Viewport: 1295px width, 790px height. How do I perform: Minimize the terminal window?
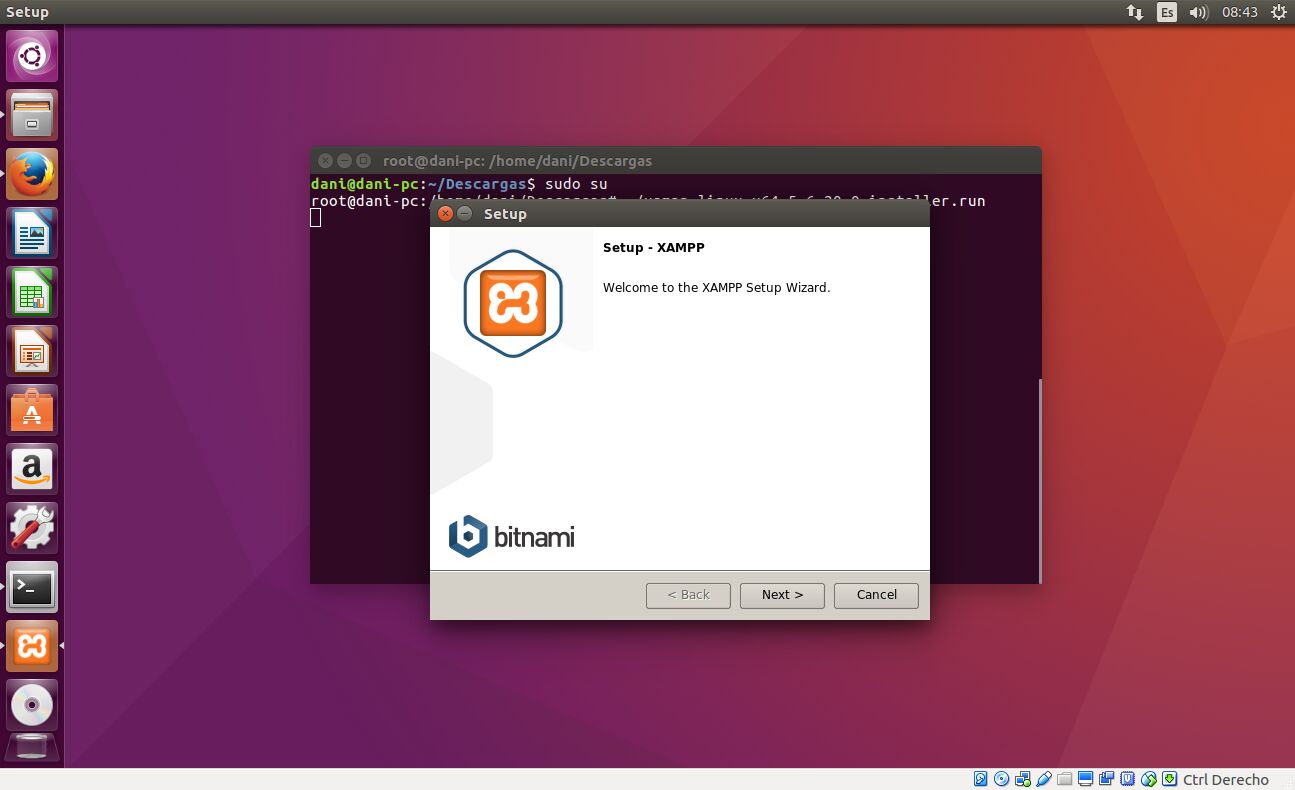point(344,160)
